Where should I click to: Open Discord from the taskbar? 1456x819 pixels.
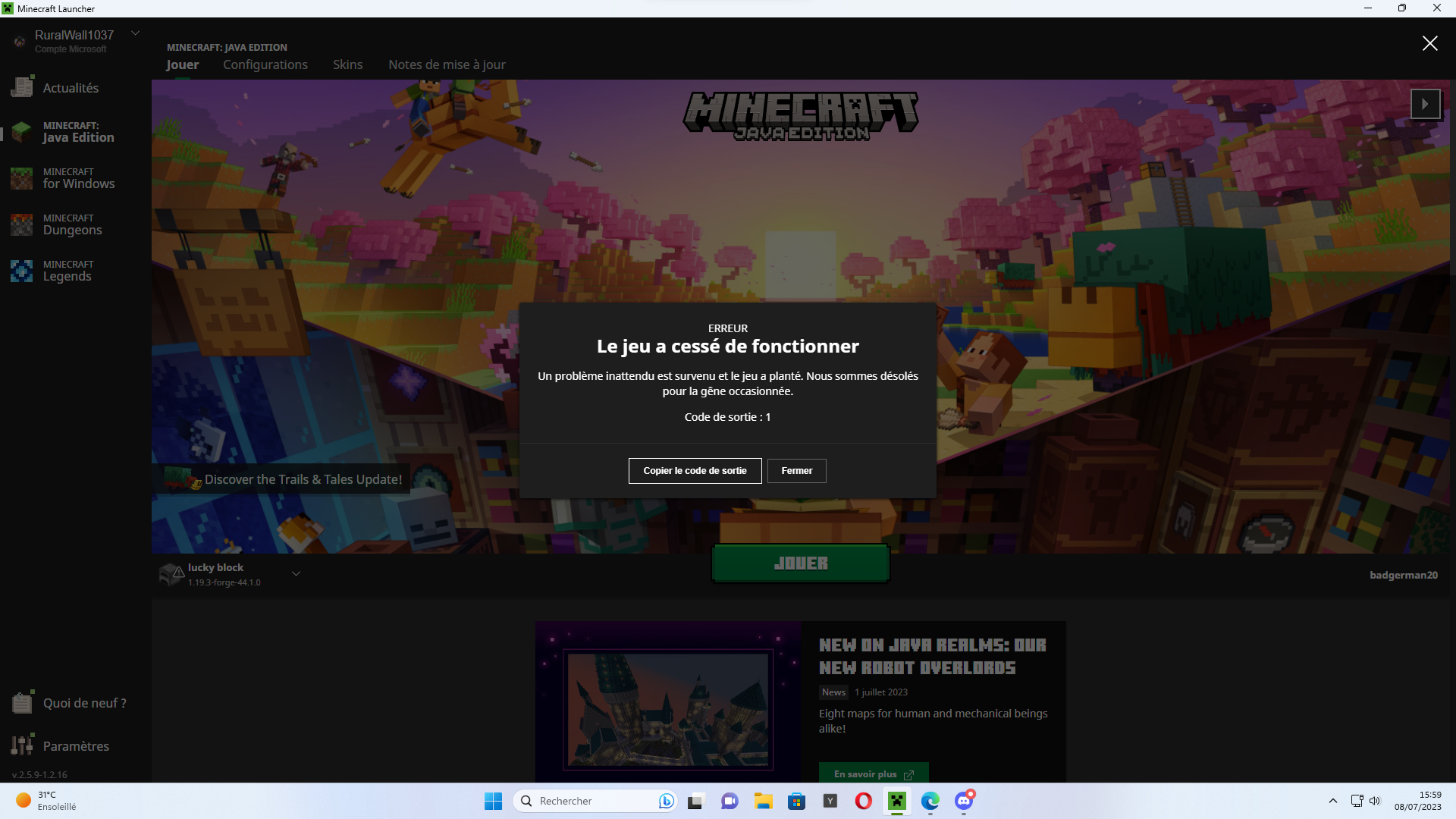coord(964,802)
